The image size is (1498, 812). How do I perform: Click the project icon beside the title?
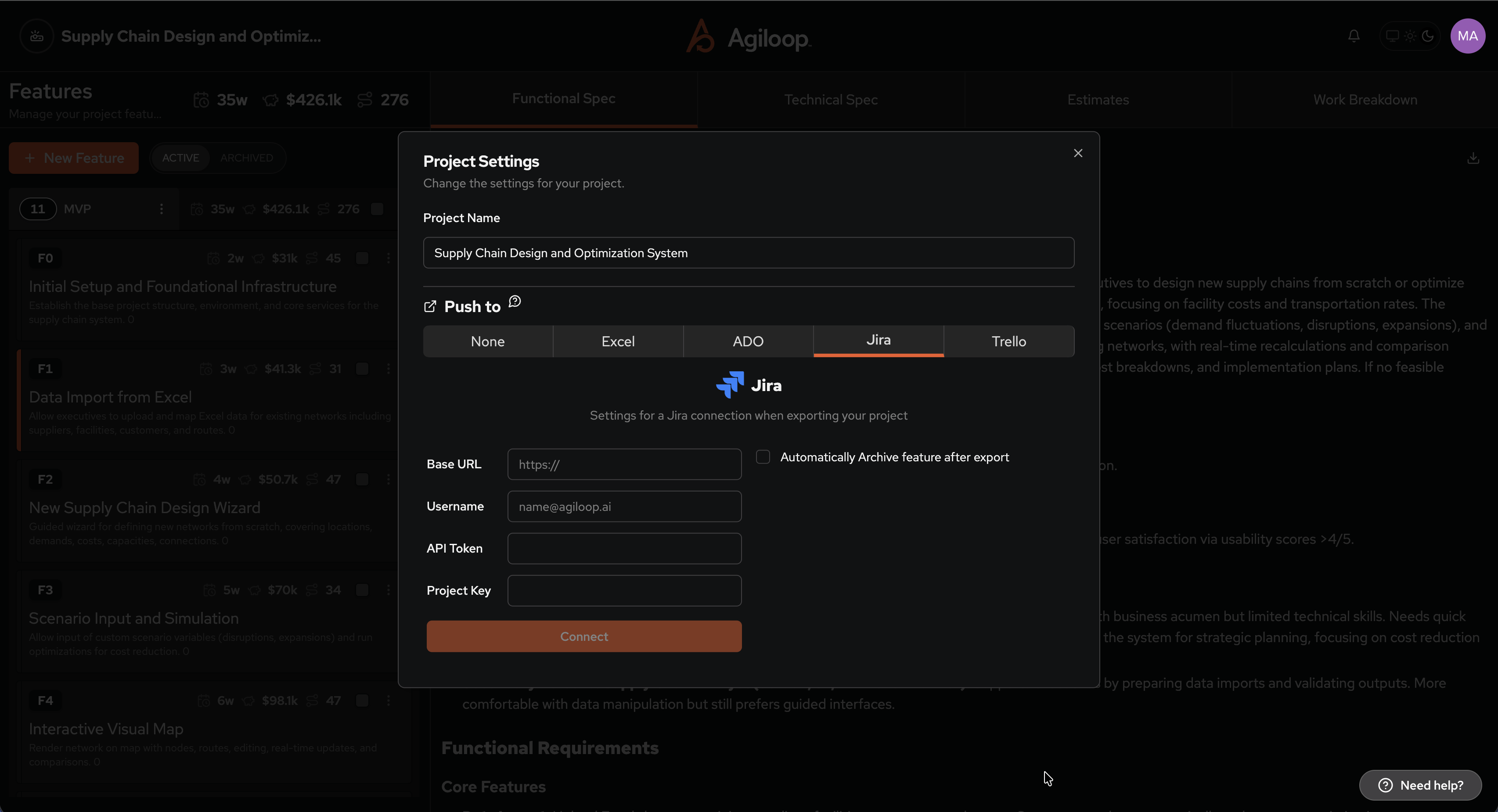(36, 36)
